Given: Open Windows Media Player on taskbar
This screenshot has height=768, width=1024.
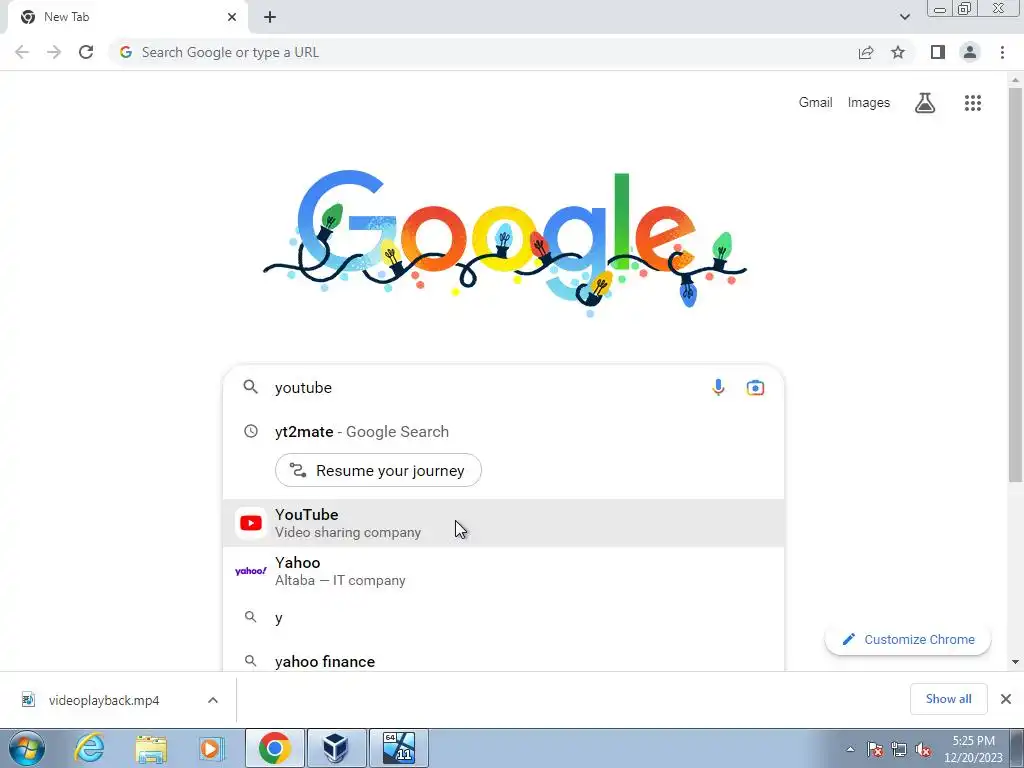Looking at the screenshot, I should pyautogui.click(x=210, y=748).
